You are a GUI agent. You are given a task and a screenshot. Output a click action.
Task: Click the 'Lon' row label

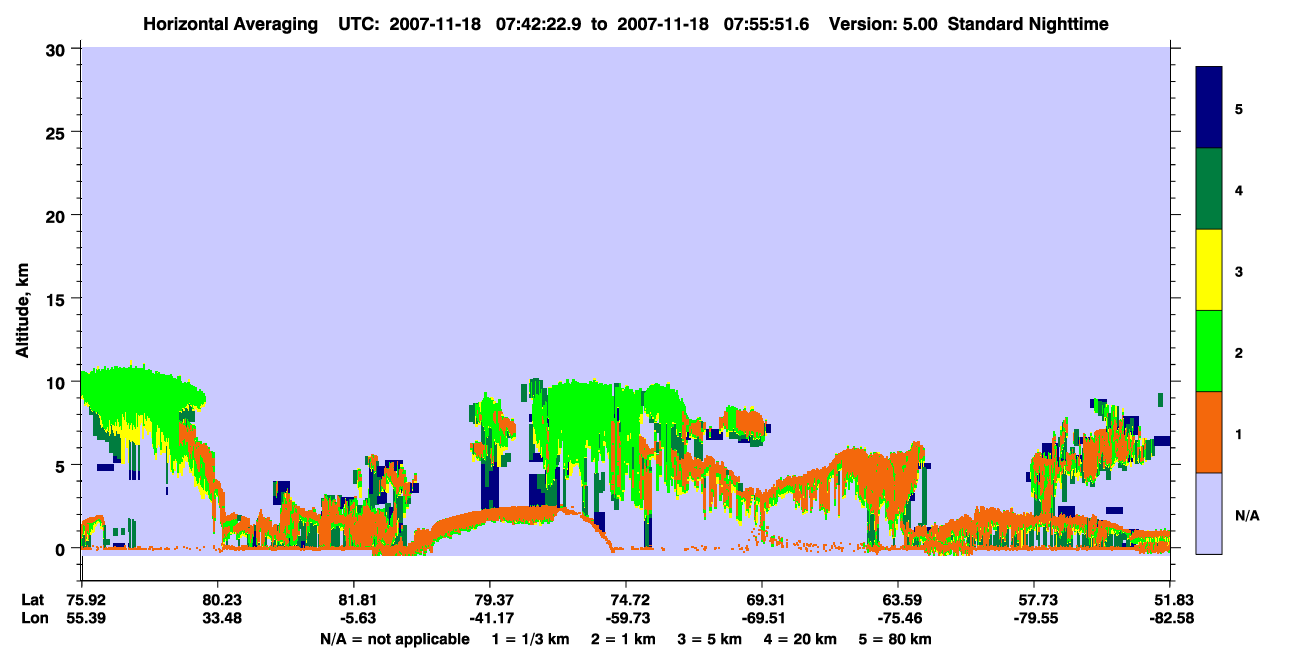point(33,618)
